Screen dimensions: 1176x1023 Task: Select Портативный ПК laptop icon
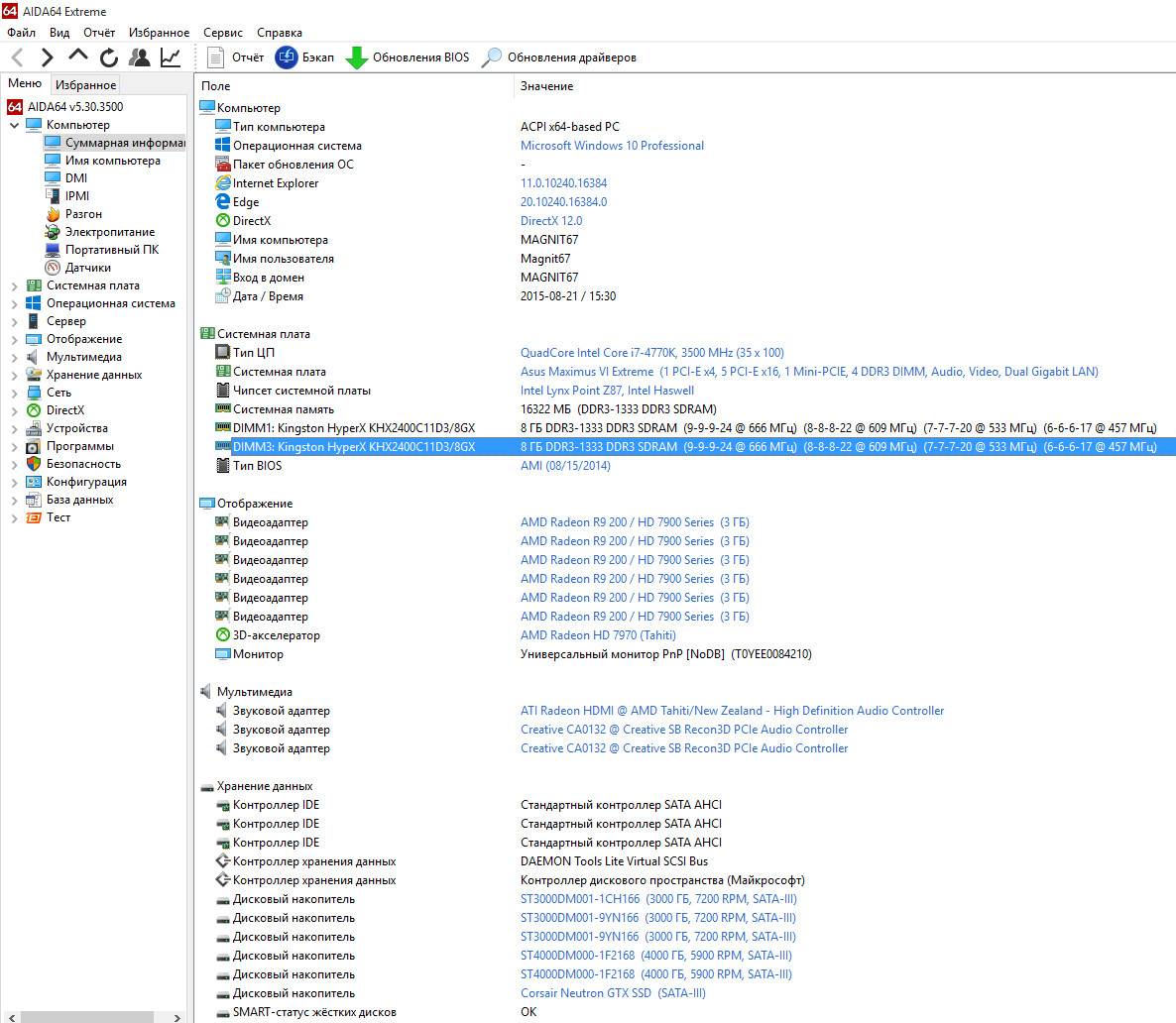coord(53,250)
